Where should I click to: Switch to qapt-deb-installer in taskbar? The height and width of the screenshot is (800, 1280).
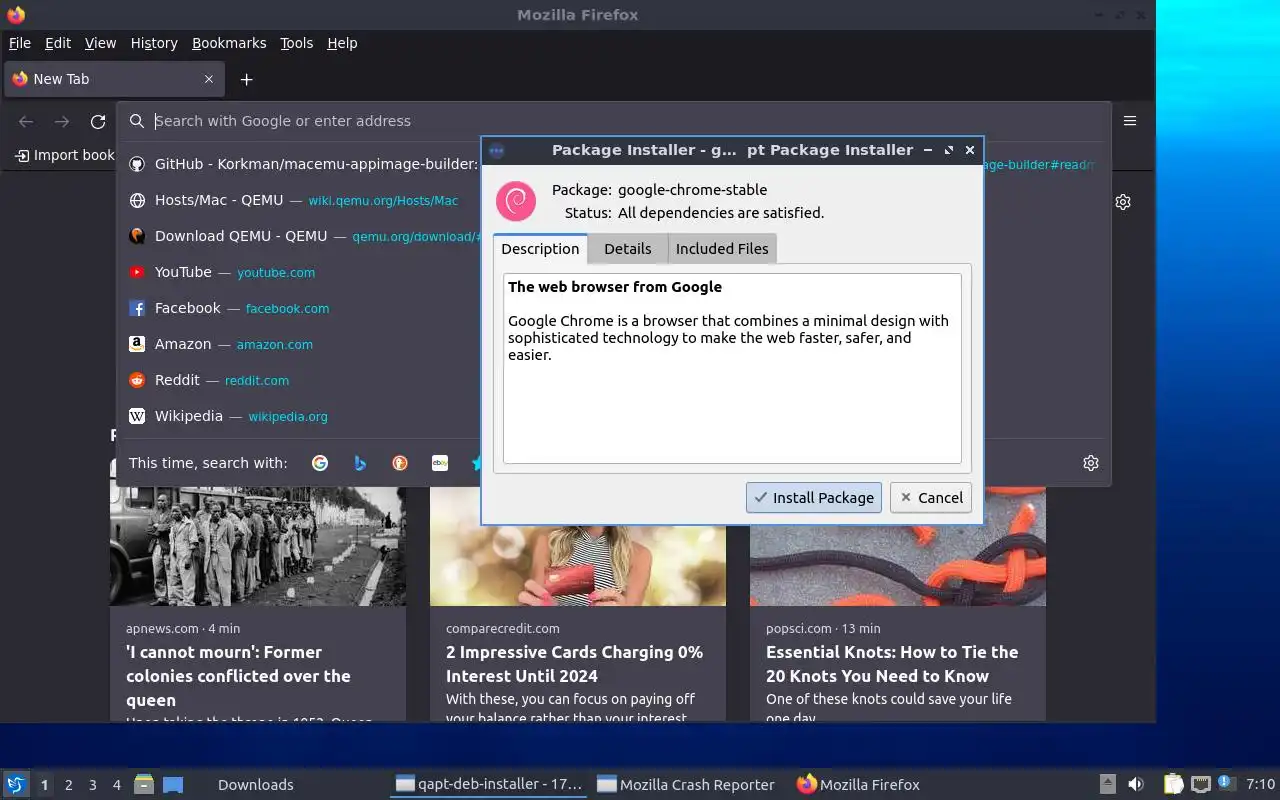(489, 785)
